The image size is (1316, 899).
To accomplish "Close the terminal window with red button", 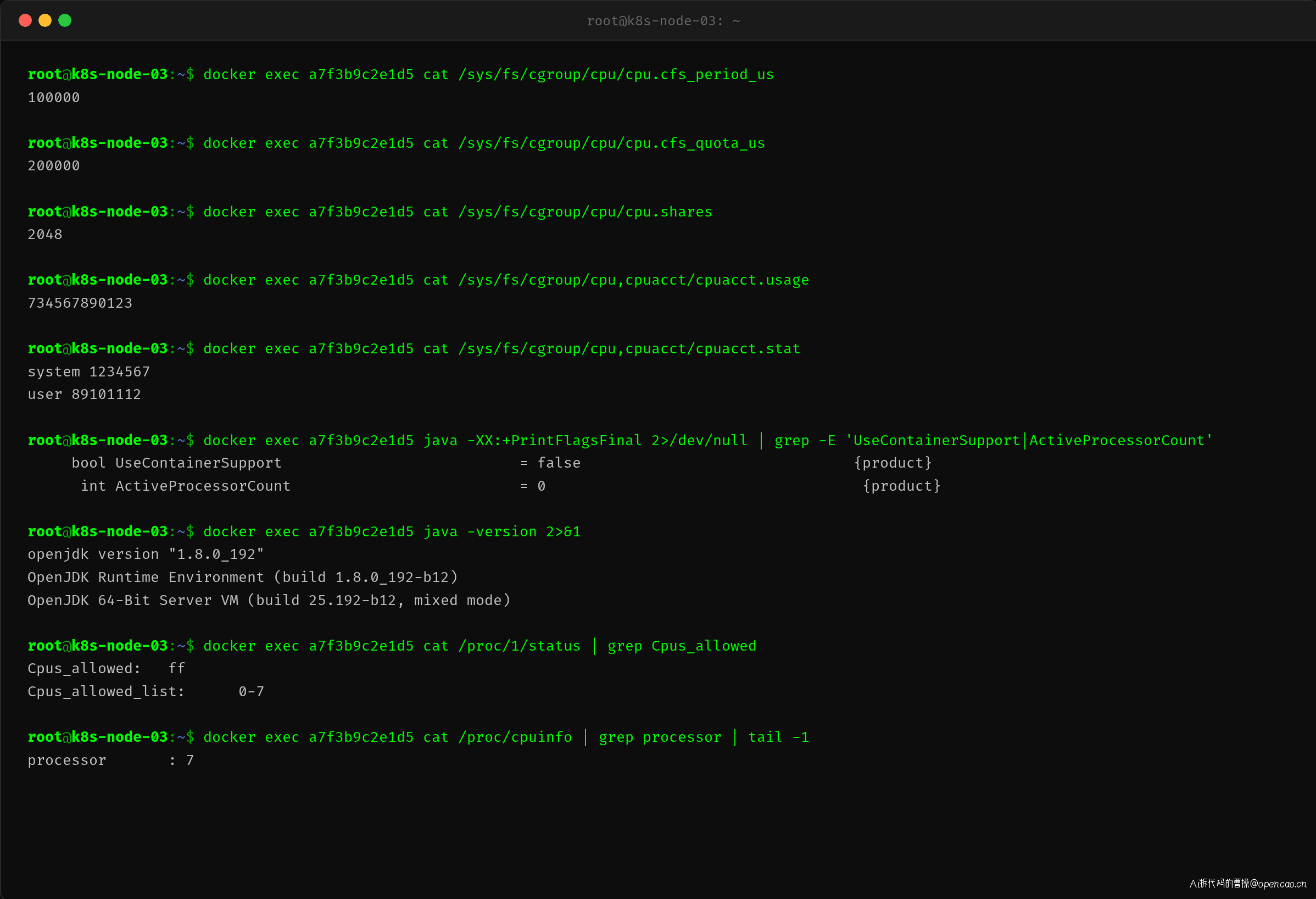I will 25,21.
